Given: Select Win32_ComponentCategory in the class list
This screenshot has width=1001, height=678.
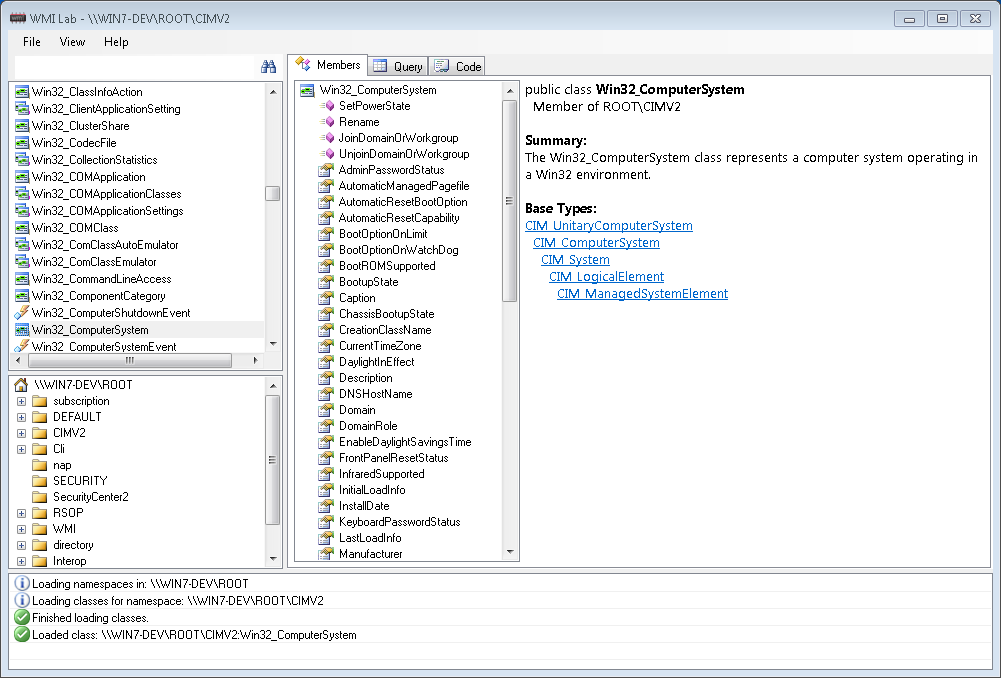Looking at the screenshot, I should tap(98, 296).
